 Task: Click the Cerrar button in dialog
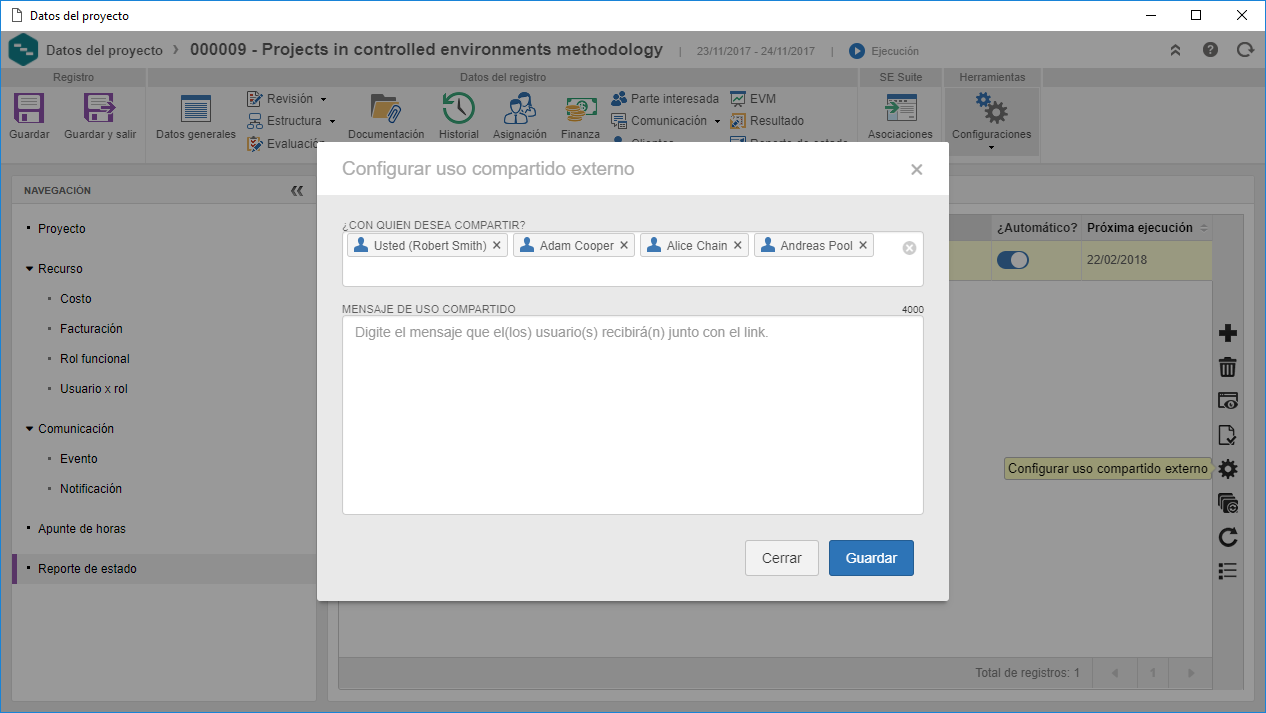point(782,558)
